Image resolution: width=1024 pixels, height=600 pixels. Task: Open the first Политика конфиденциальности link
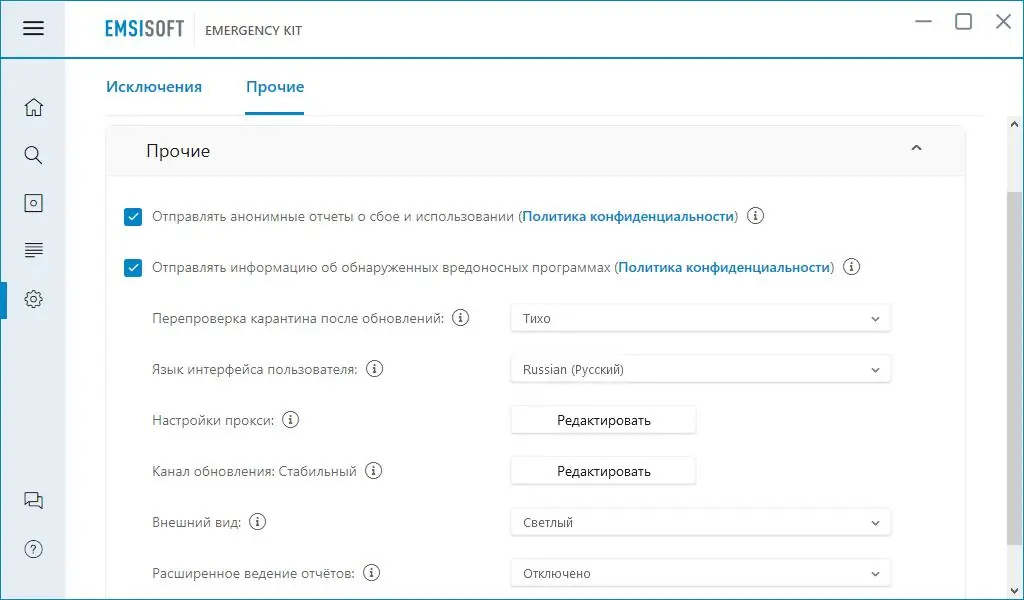(x=628, y=217)
